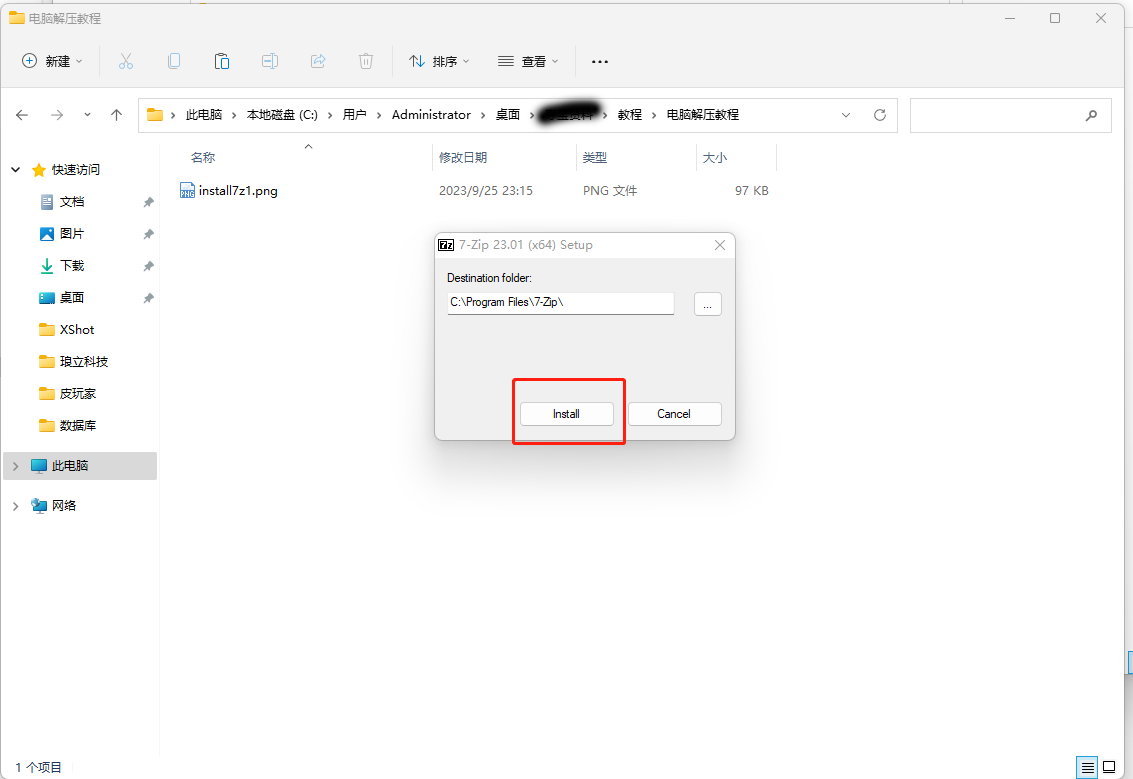The image size is (1133, 779).
Task: Open 图片 in quick access
Action: pos(72,233)
